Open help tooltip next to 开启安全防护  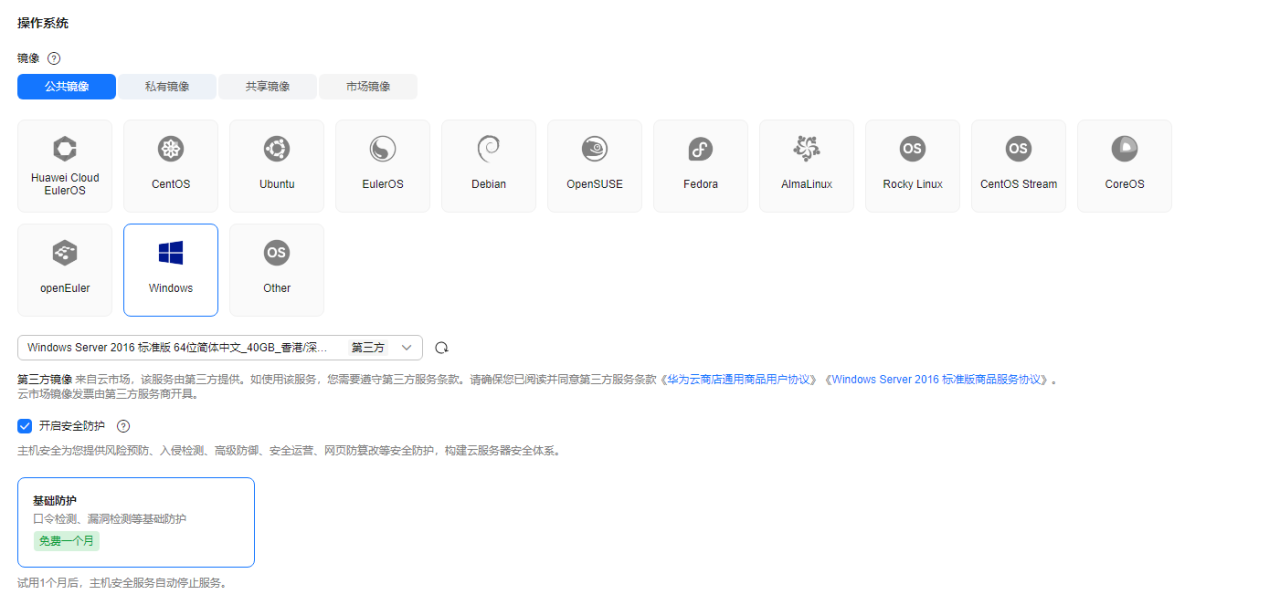pyautogui.click(x=124, y=426)
